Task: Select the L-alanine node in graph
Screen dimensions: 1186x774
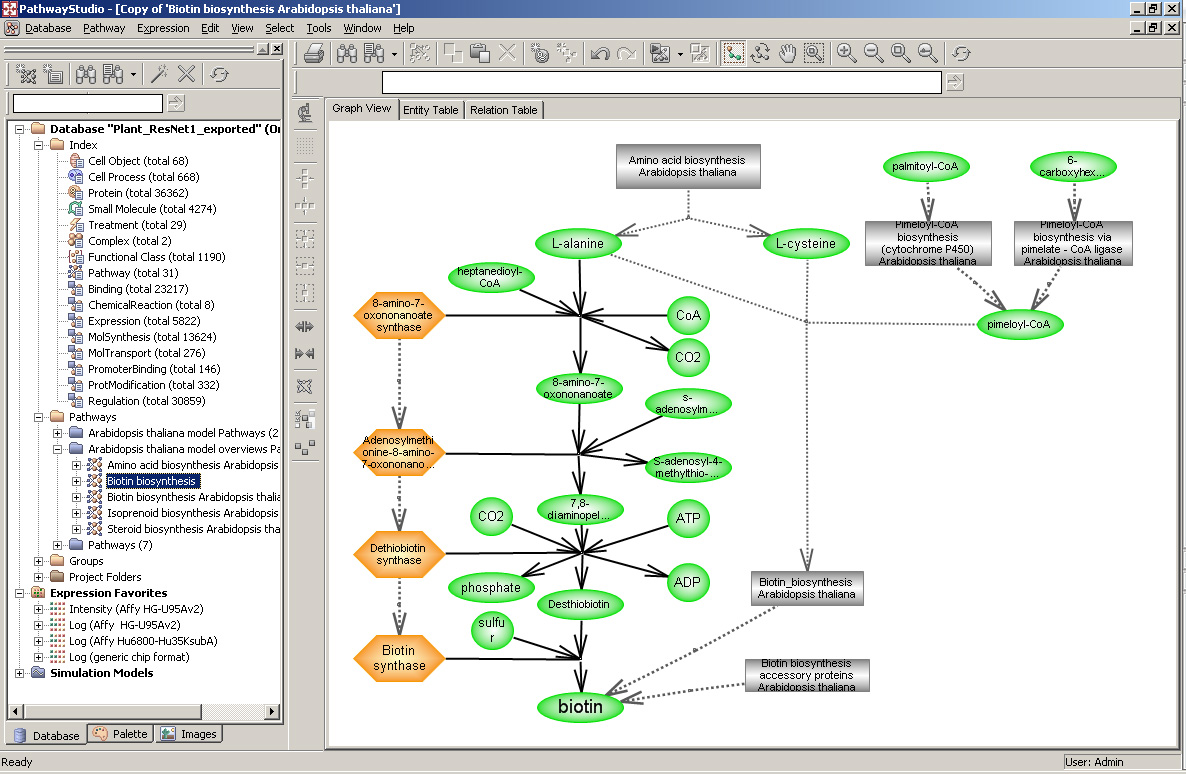Action: coord(578,244)
